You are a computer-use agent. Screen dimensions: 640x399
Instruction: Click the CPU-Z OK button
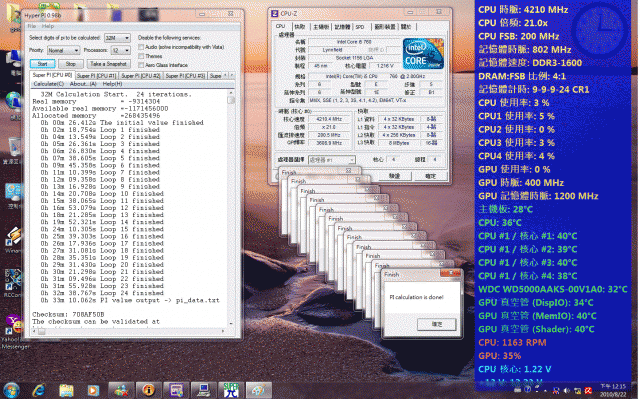tap(430, 176)
